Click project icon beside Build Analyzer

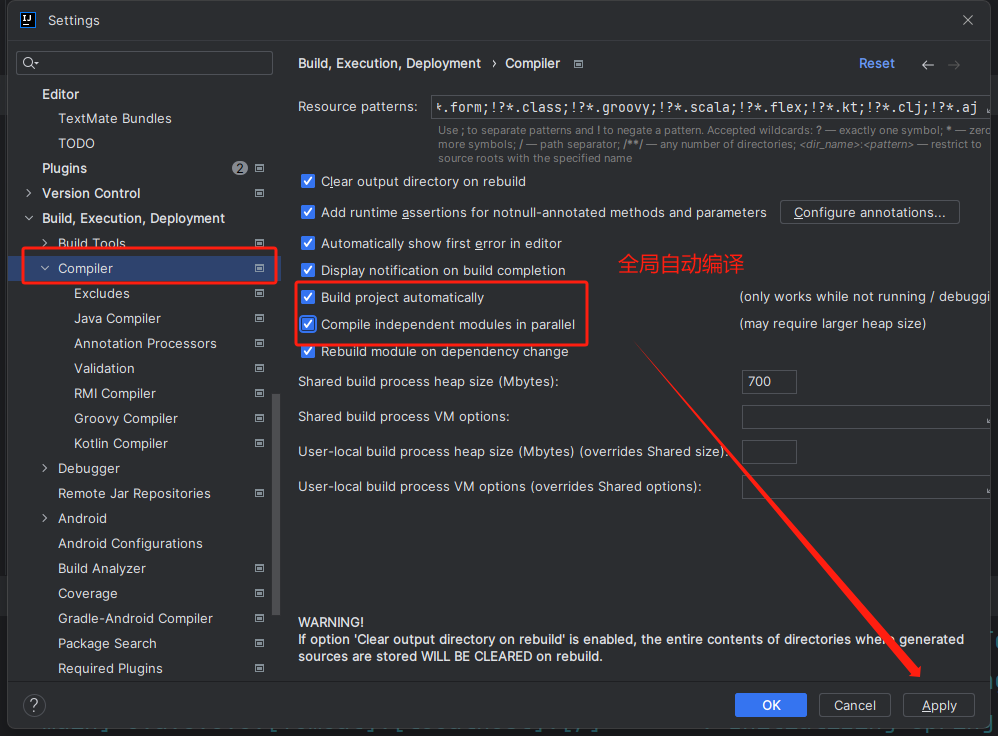(260, 568)
